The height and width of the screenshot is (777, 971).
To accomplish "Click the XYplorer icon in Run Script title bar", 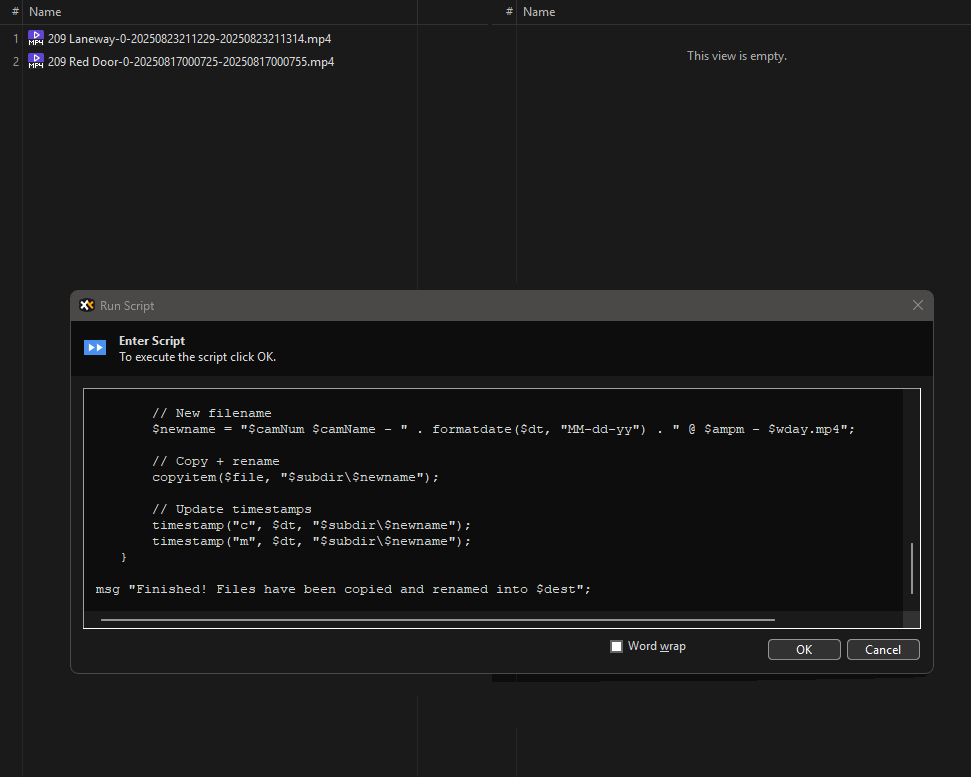I will [87, 305].
